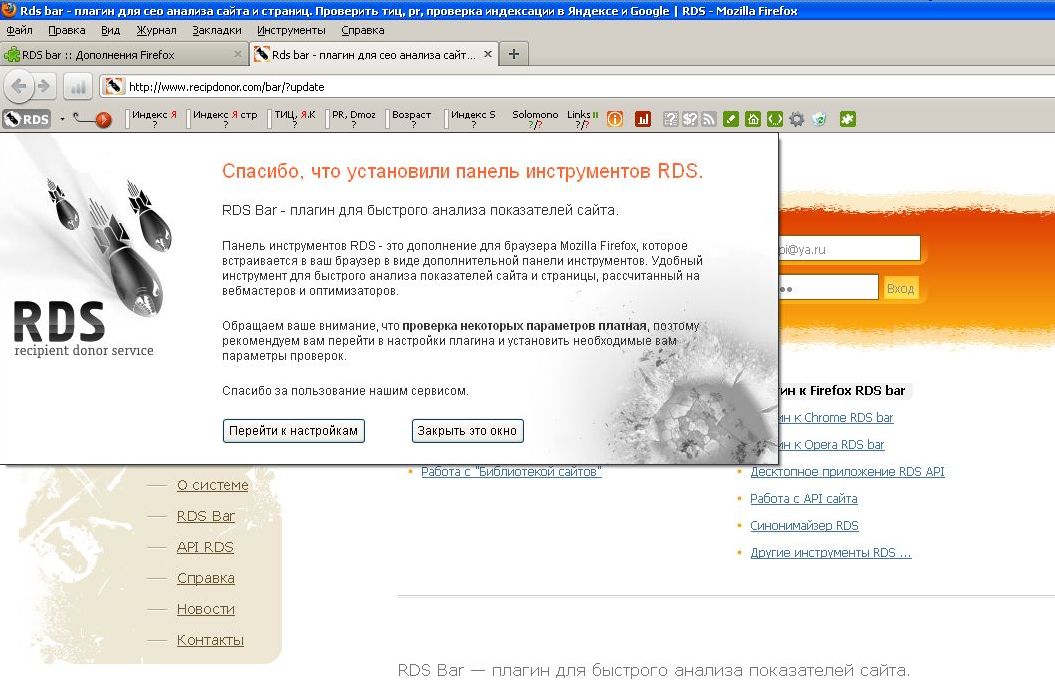Click the red bar chart icon
Image resolution: width=1055 pixels, height=686 pixels.
pyautogui.click(x=643, y=119)
